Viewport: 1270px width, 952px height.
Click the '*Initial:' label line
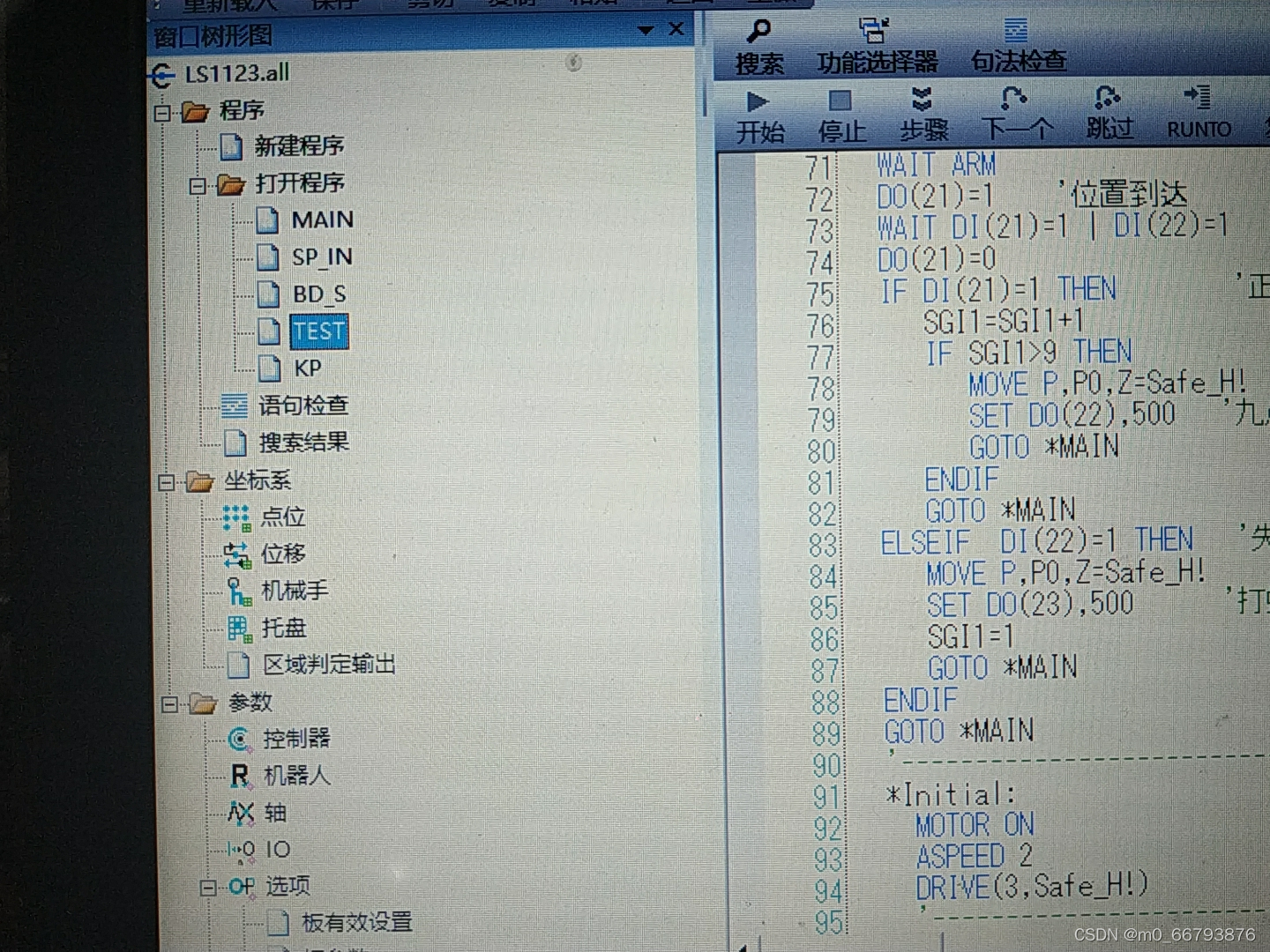(x=951, y=794)
